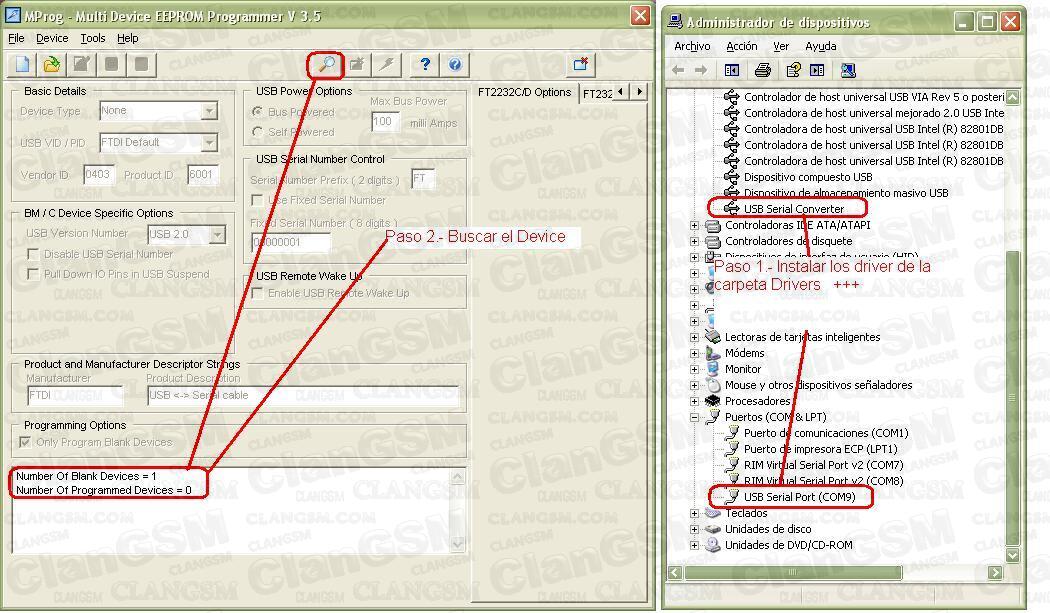Click the lightning bolt program icon
Image resolution: width=1050 pixels, height=613 pixels.
[386, 66]
